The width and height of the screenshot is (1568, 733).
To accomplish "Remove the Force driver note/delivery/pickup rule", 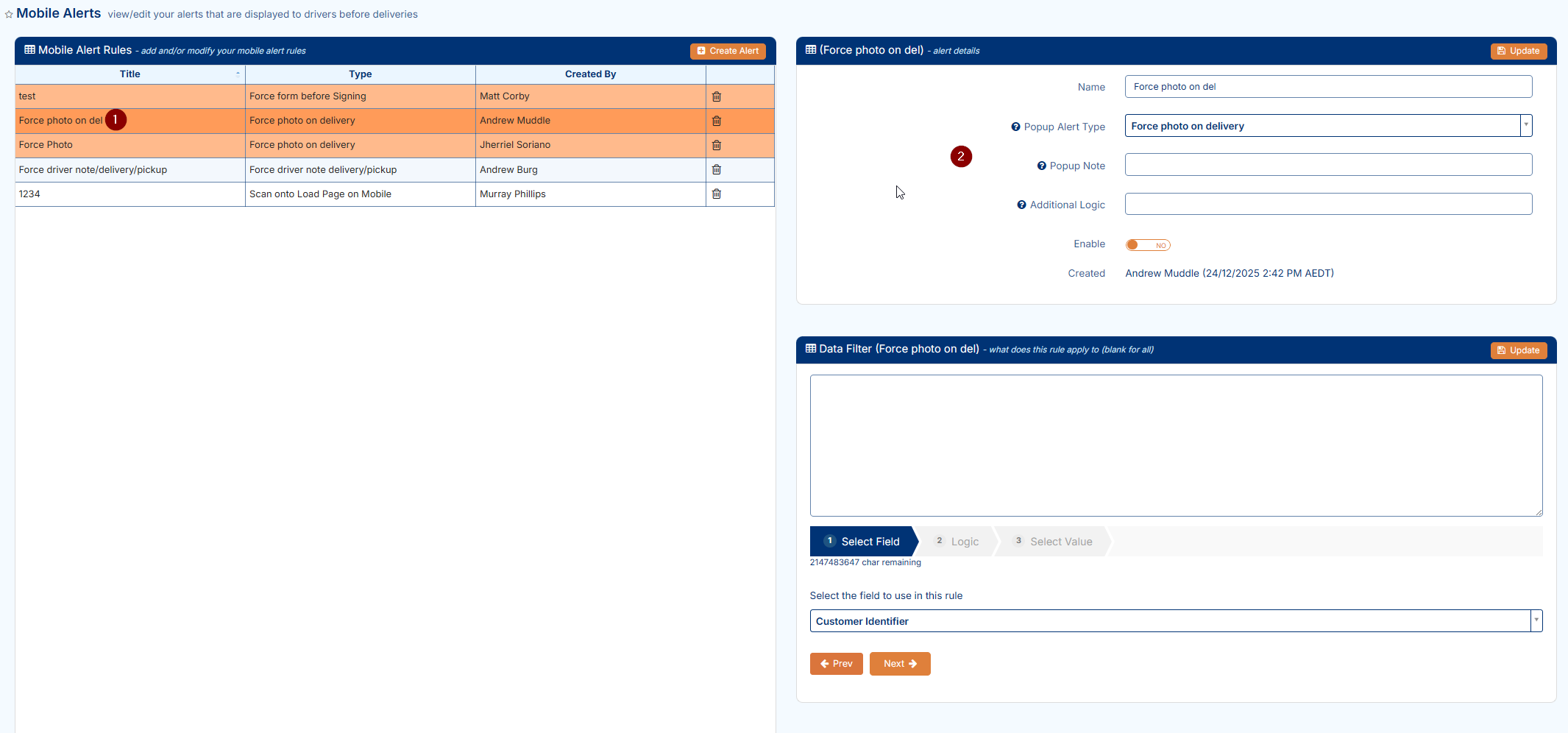I will pyautogui.click(x=716, y=169).
